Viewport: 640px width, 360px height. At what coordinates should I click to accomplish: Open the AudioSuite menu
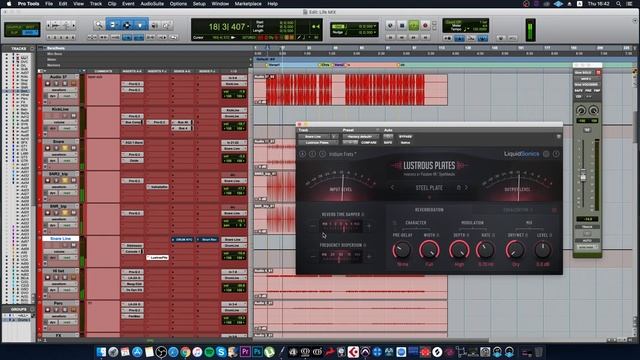click(152, 4)
